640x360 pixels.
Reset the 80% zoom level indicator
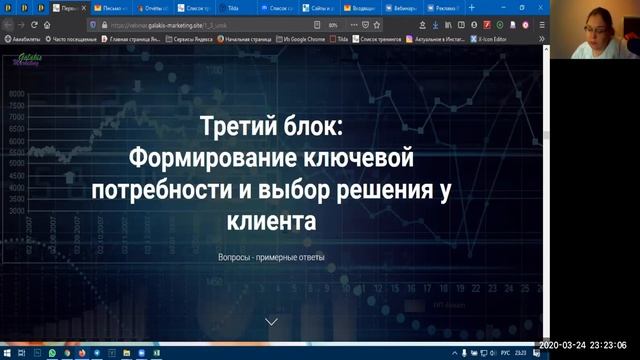point(333,25)
